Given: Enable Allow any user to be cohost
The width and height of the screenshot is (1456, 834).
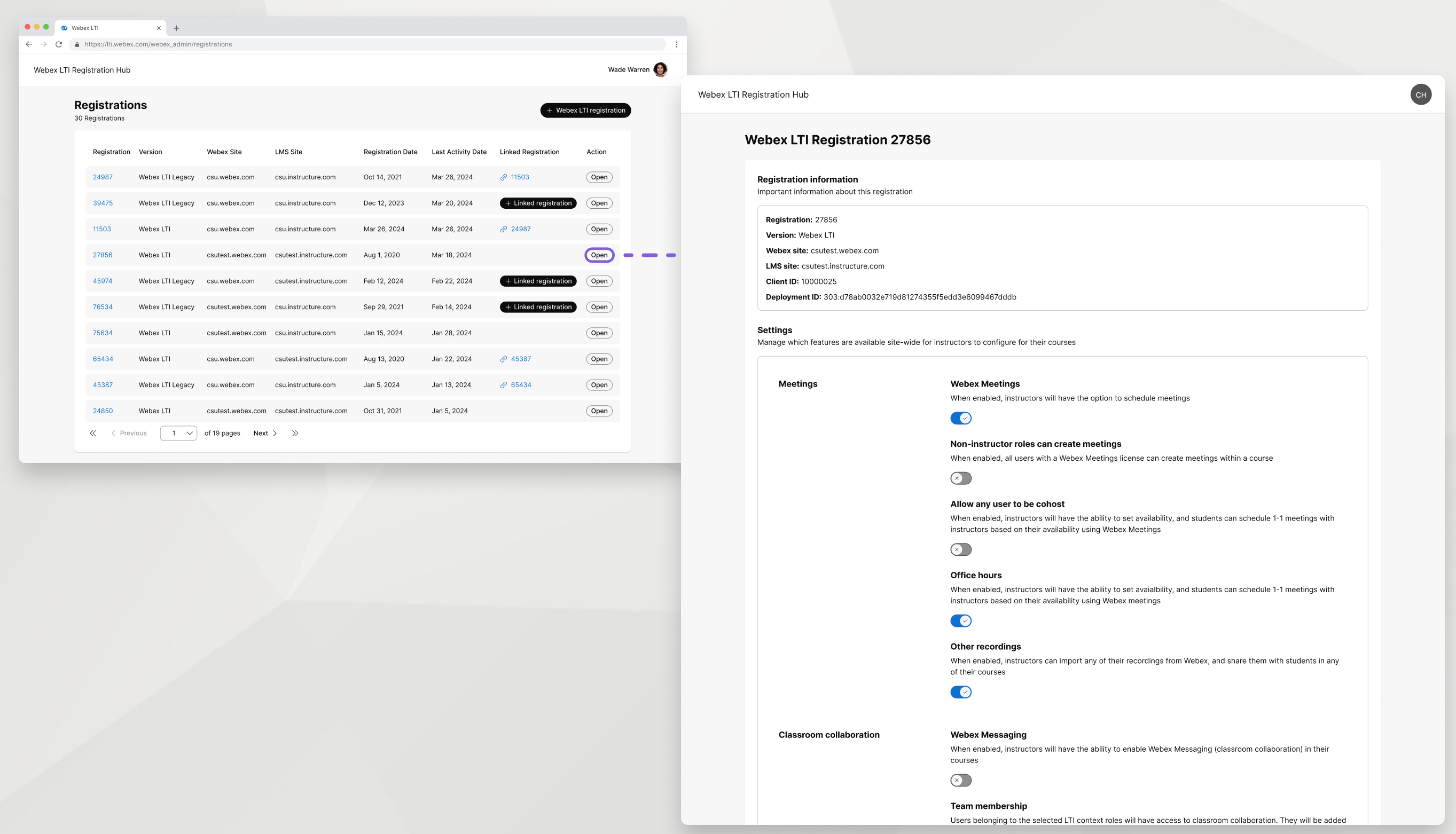Looking at the screenshot, I should pyautogui.click(x=960, y=549).
